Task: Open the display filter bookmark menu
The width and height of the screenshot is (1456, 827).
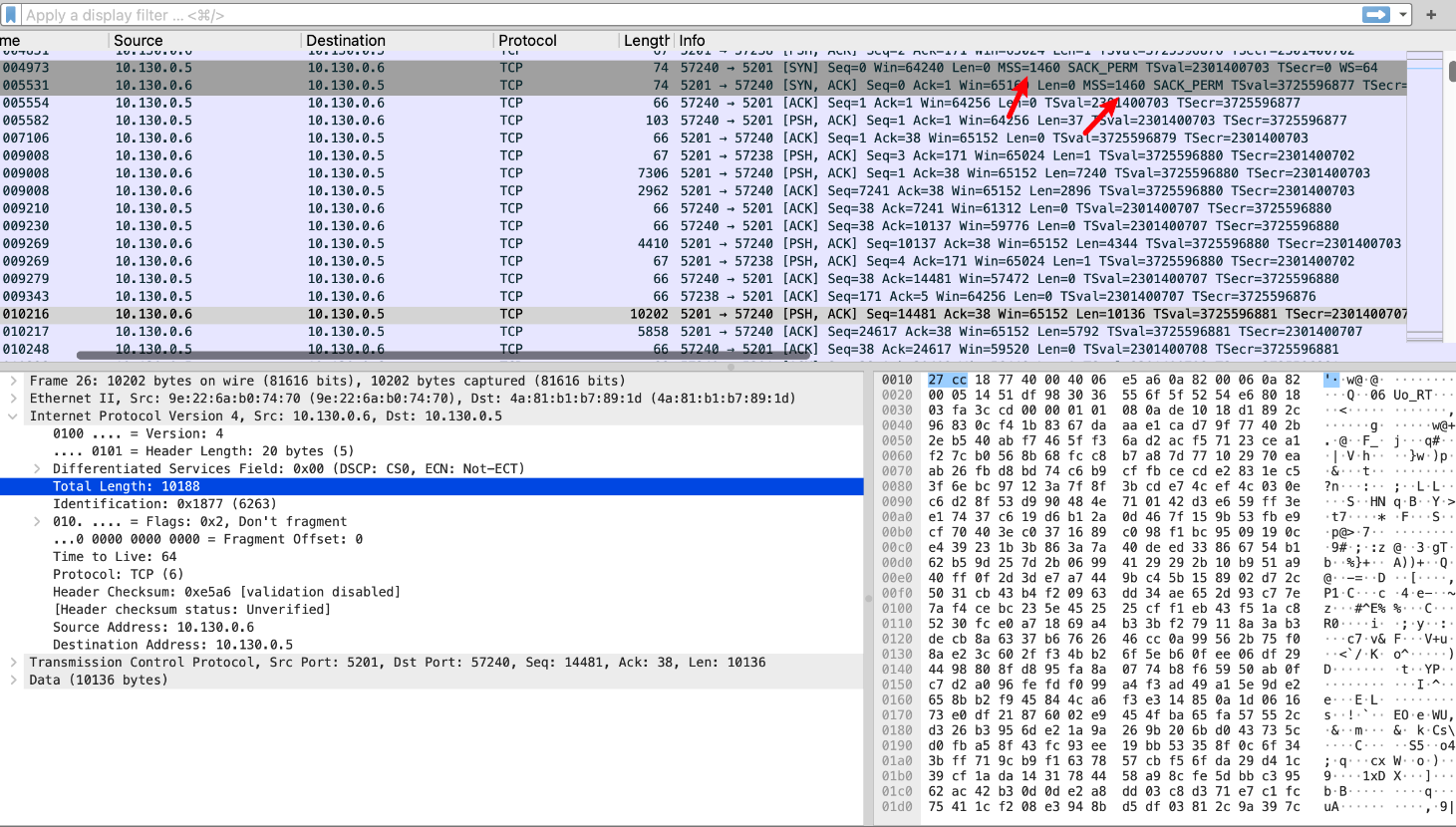Action: coord(11,15)
